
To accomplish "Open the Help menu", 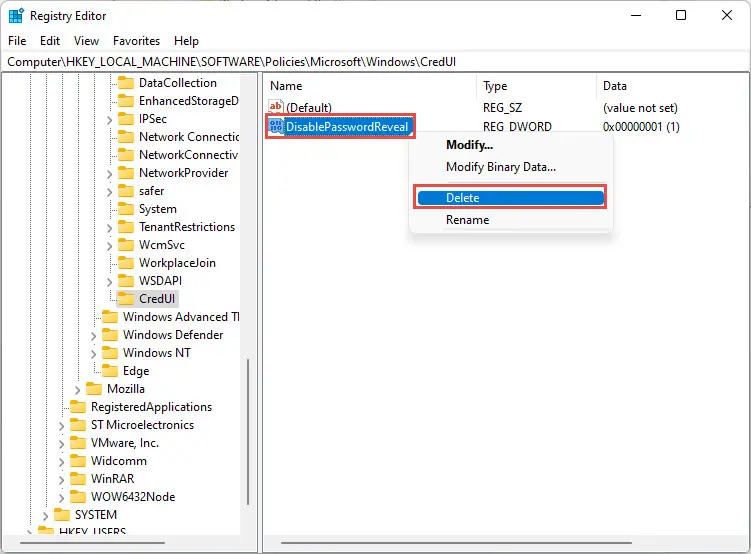I will click(186, 41).
